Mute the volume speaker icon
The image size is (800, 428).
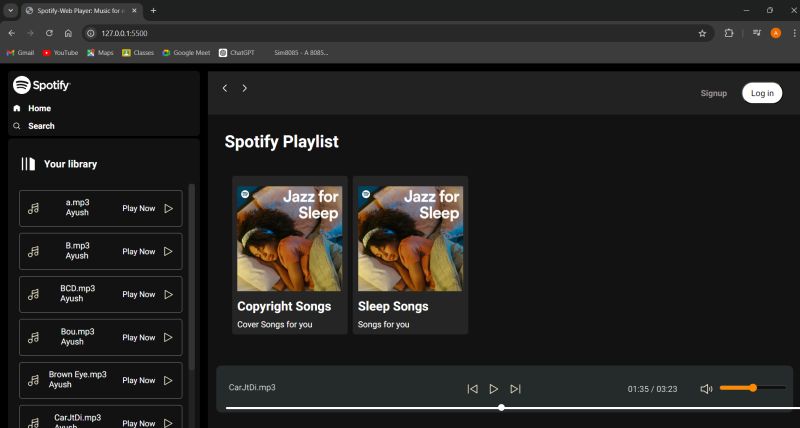point(706,388)
